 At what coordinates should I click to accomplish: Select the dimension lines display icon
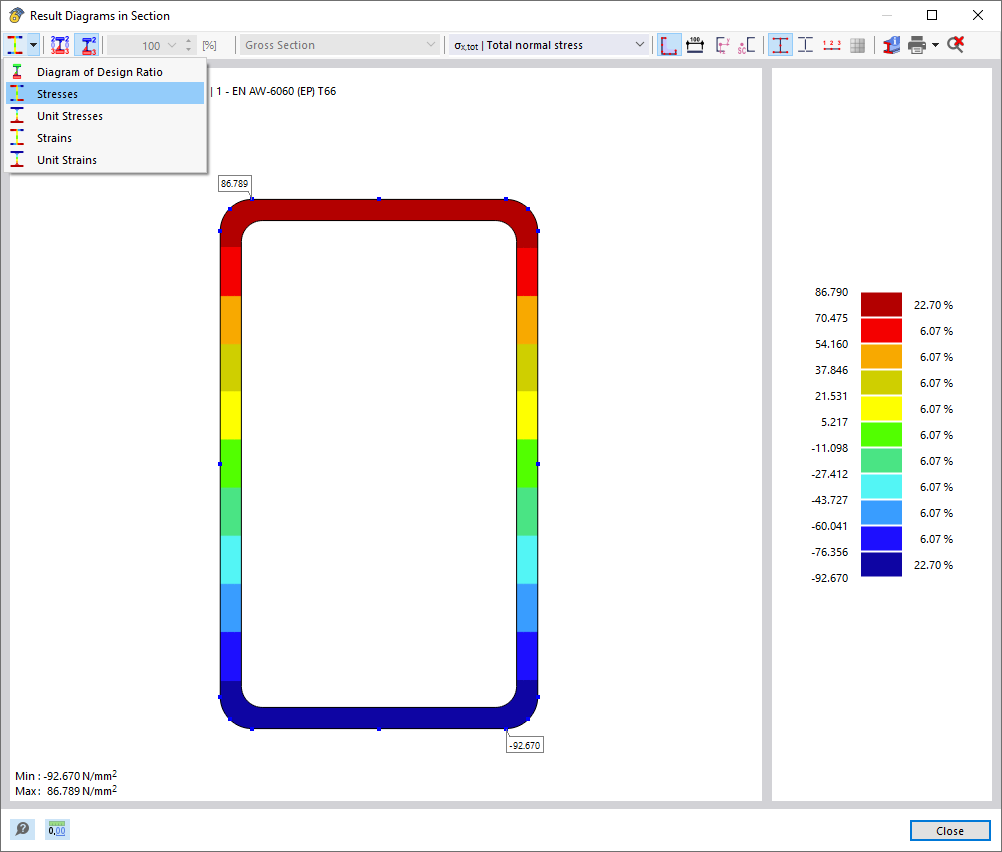(x=695, y=44)
